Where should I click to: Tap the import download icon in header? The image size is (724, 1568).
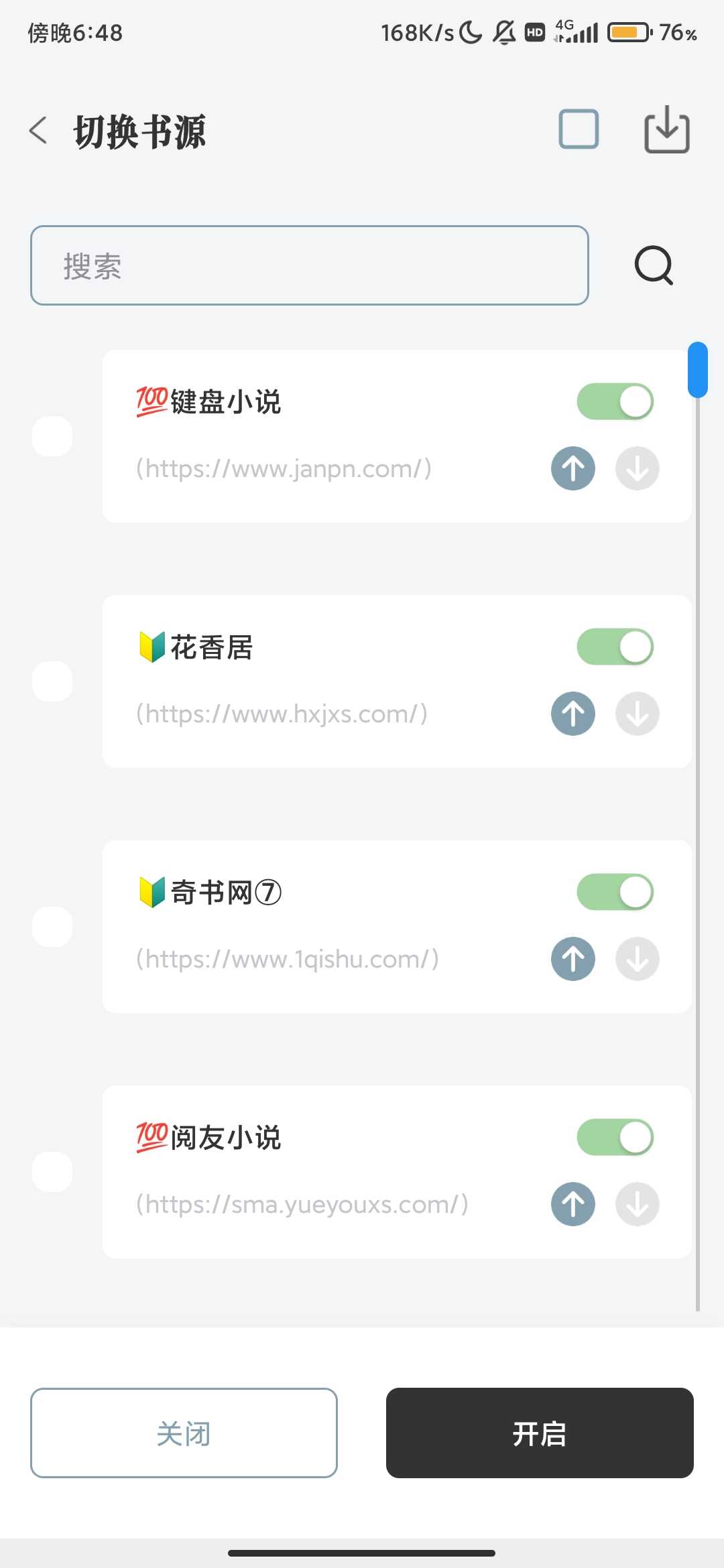click(666, 129)
